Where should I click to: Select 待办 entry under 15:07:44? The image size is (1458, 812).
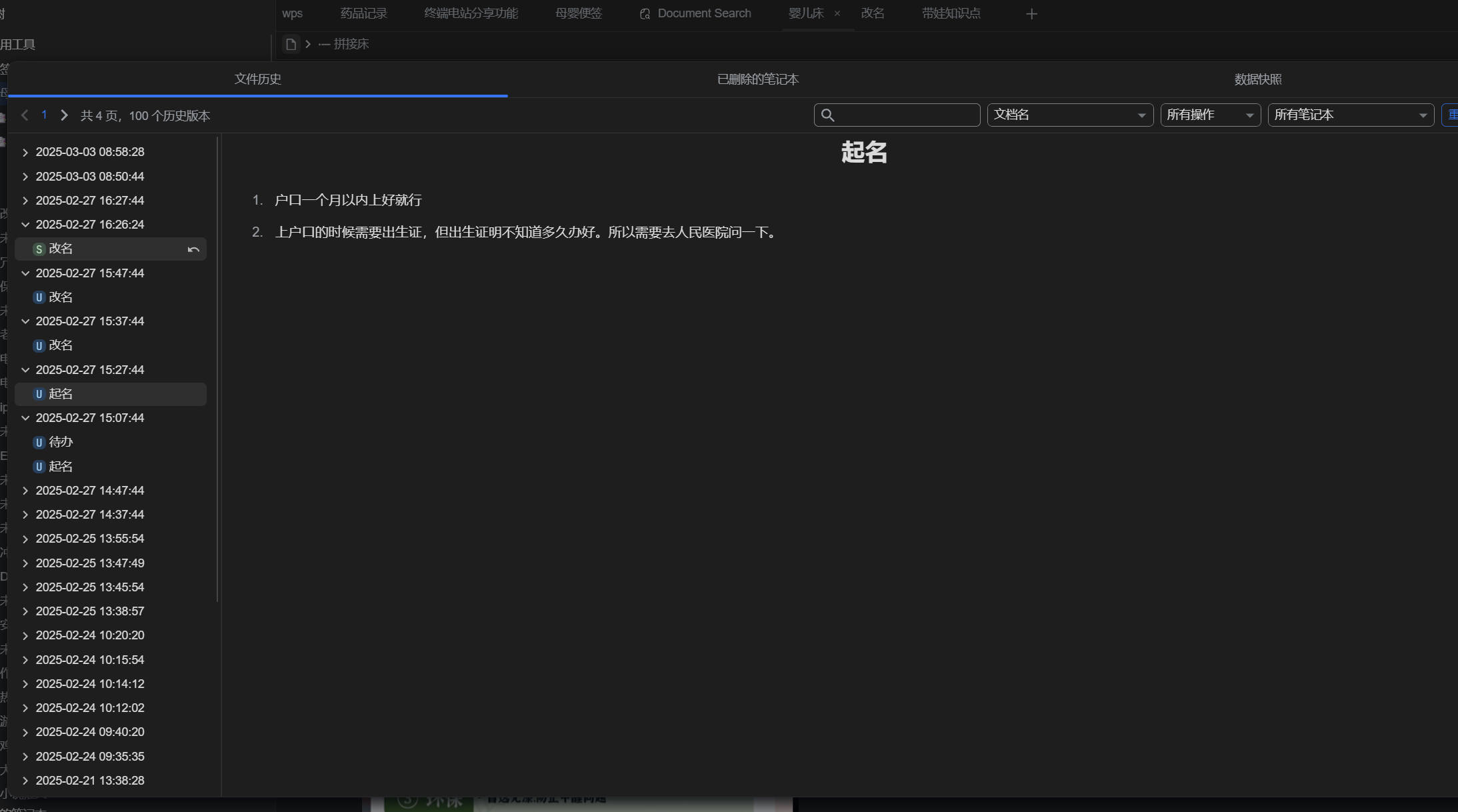[x=61, y=442]
